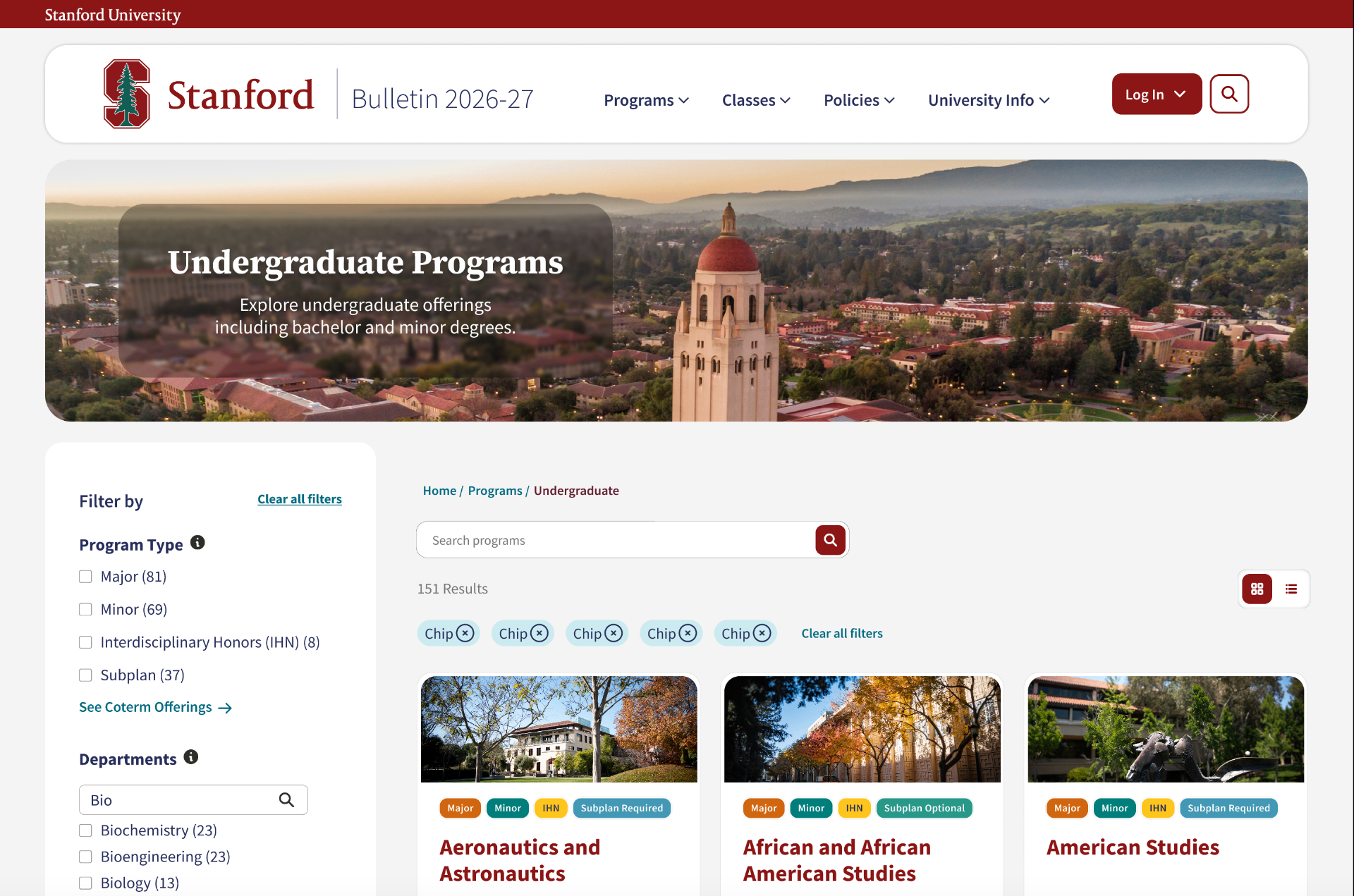1354x896 pixels.
Task: Enable the Biochemistry (23) filter
Action: 85,830
